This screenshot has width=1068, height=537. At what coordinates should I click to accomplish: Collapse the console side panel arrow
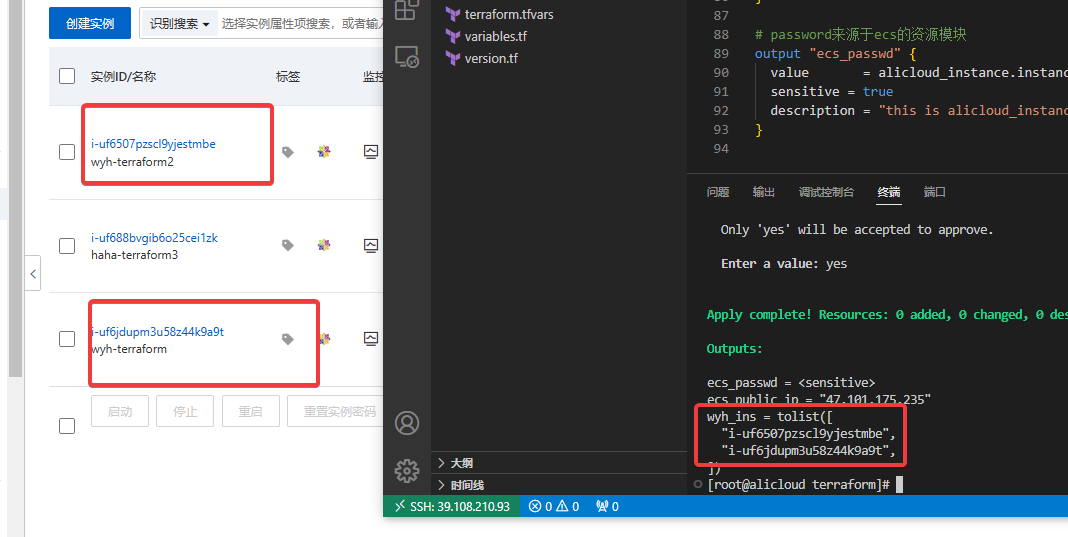[33, 273]
